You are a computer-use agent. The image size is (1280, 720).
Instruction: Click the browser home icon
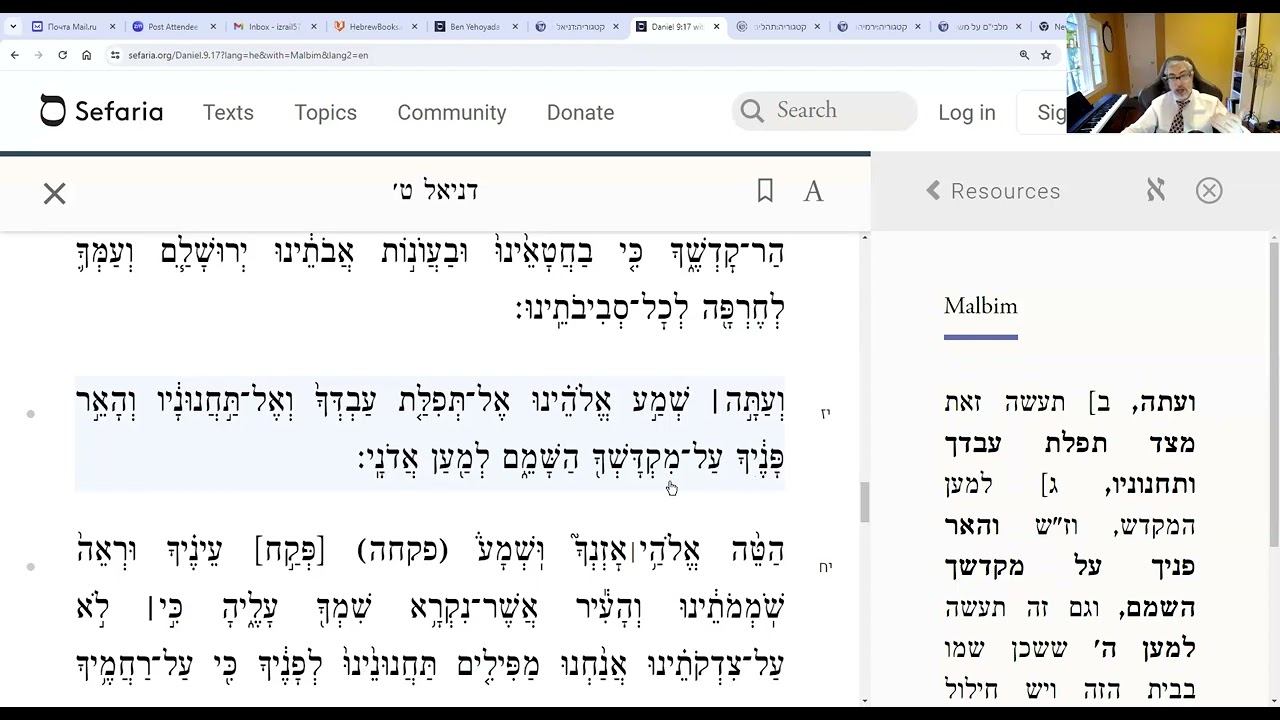pyautogui.click(x=86, y=55)
